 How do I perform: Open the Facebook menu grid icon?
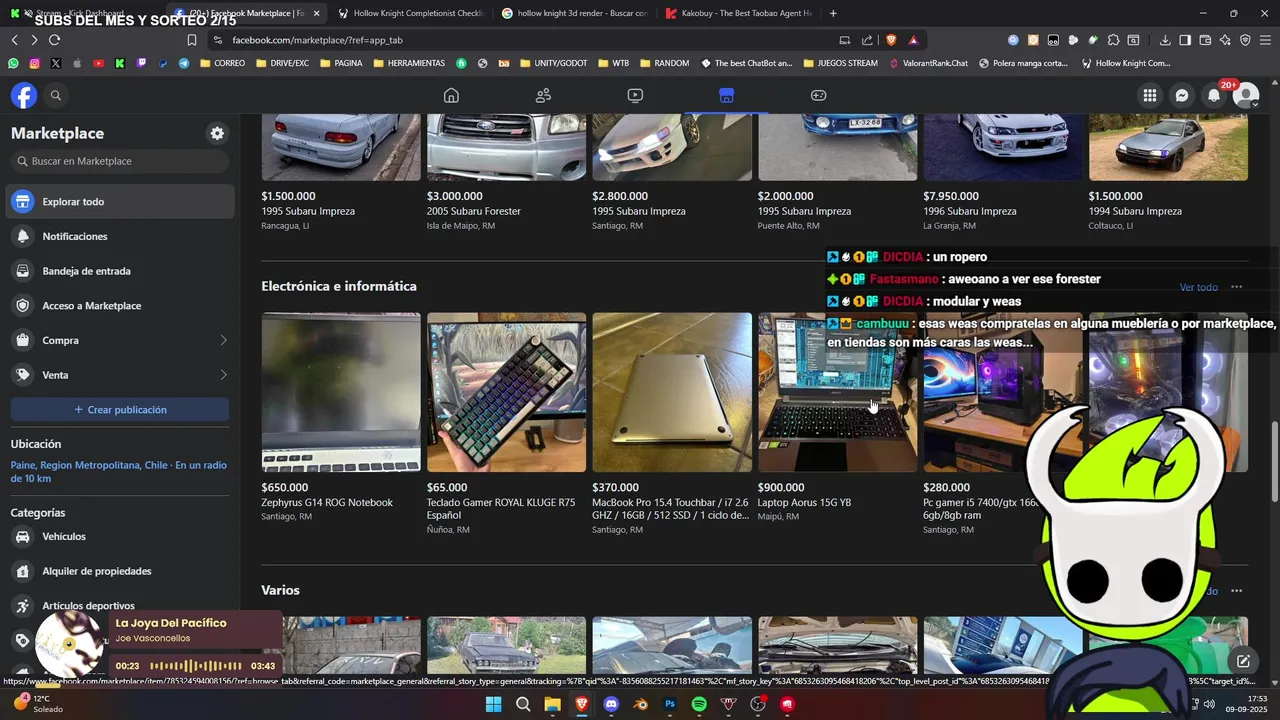(1150, 95)
